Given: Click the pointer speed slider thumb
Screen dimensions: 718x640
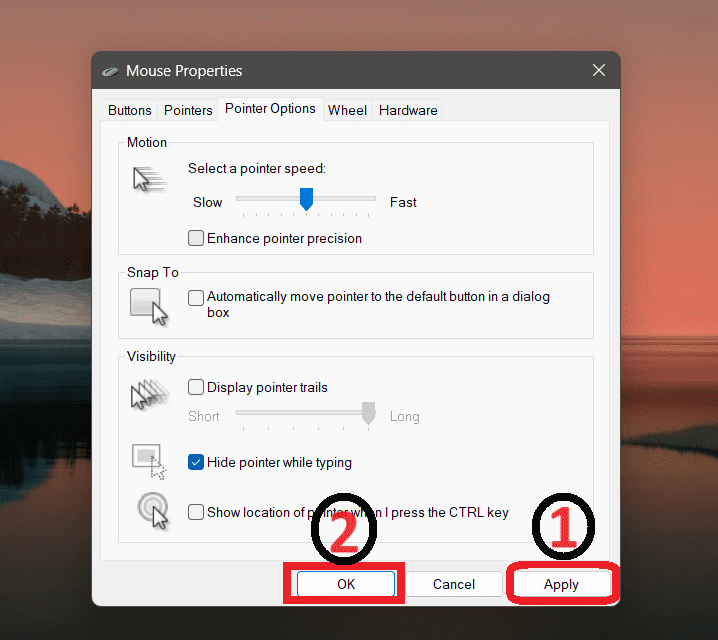Looking at the screenshot, I should click(x=306, y=199).
